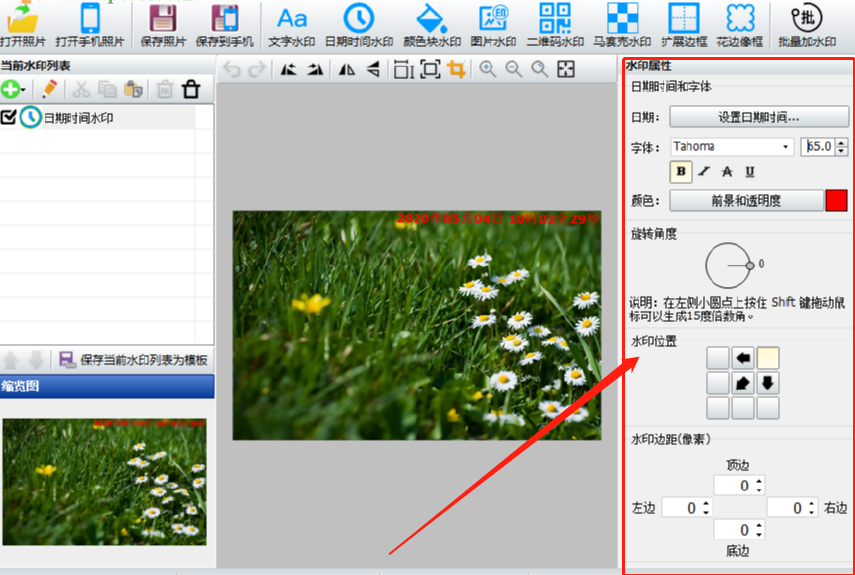Add a QR code watermark 二维码水印
Screen dimensions: 855x575
pos(555,25)
